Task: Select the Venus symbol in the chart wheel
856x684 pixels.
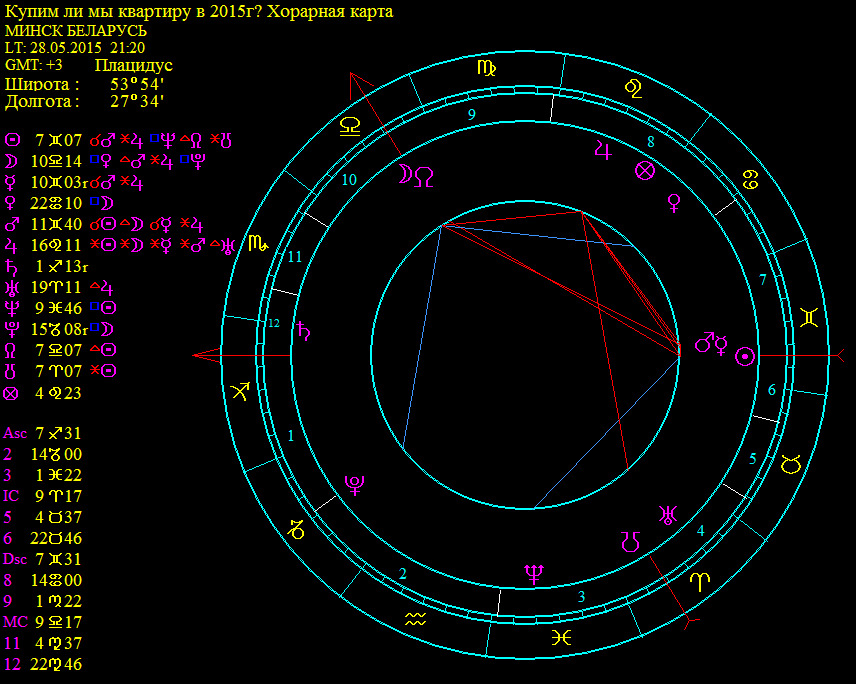Action: click(x=674, y=203)
